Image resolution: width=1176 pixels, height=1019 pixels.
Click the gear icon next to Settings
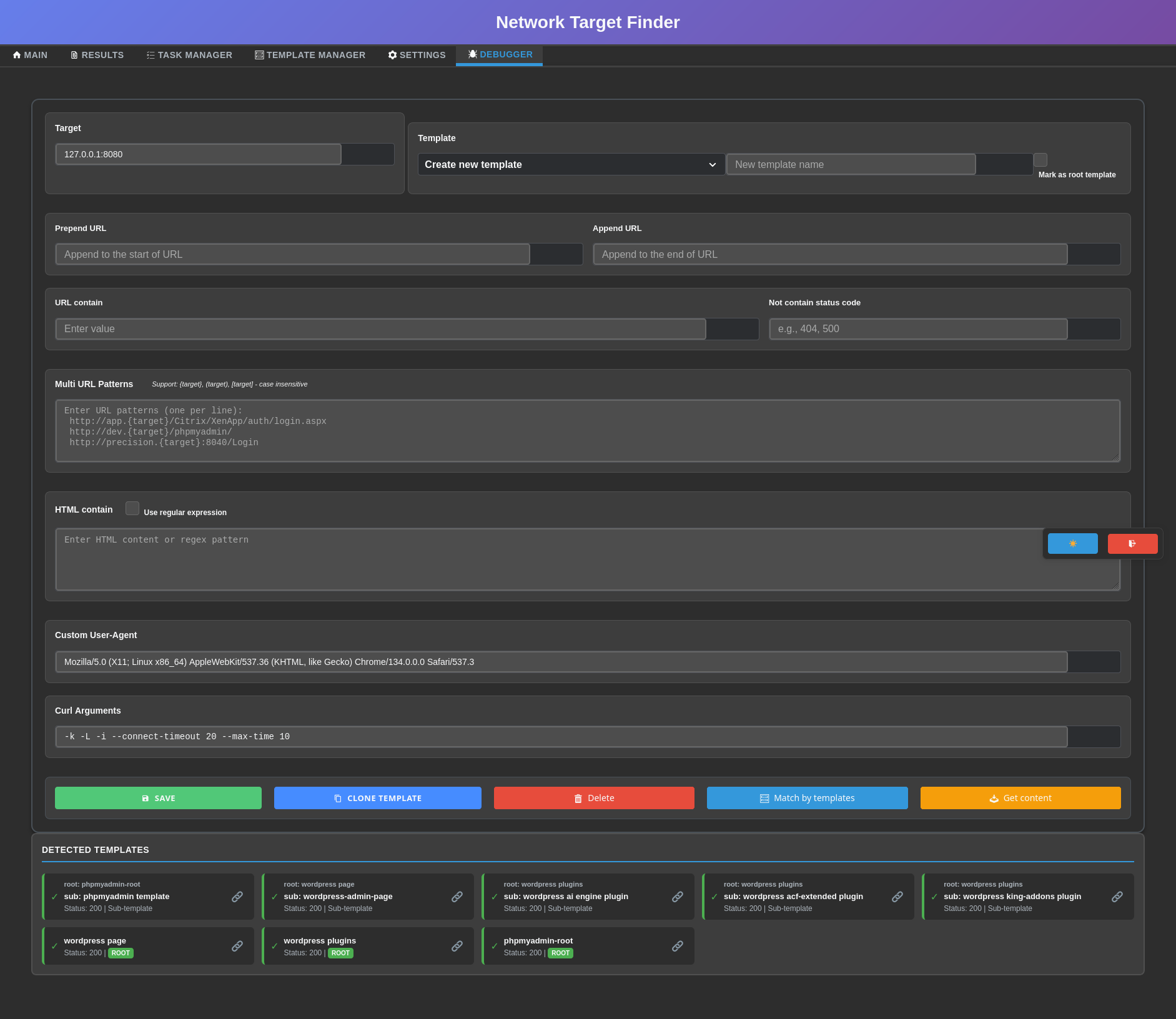pos(392,55)
